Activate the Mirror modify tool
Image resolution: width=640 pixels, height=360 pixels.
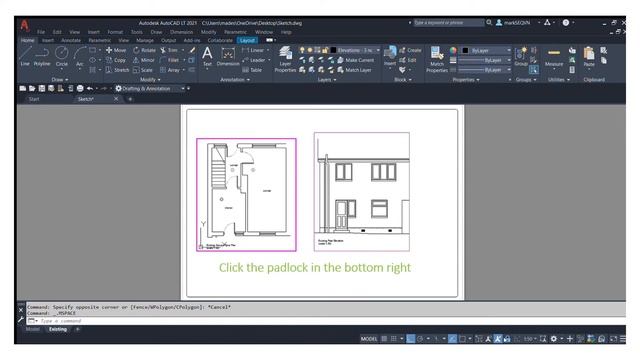(x=144, y=60)
